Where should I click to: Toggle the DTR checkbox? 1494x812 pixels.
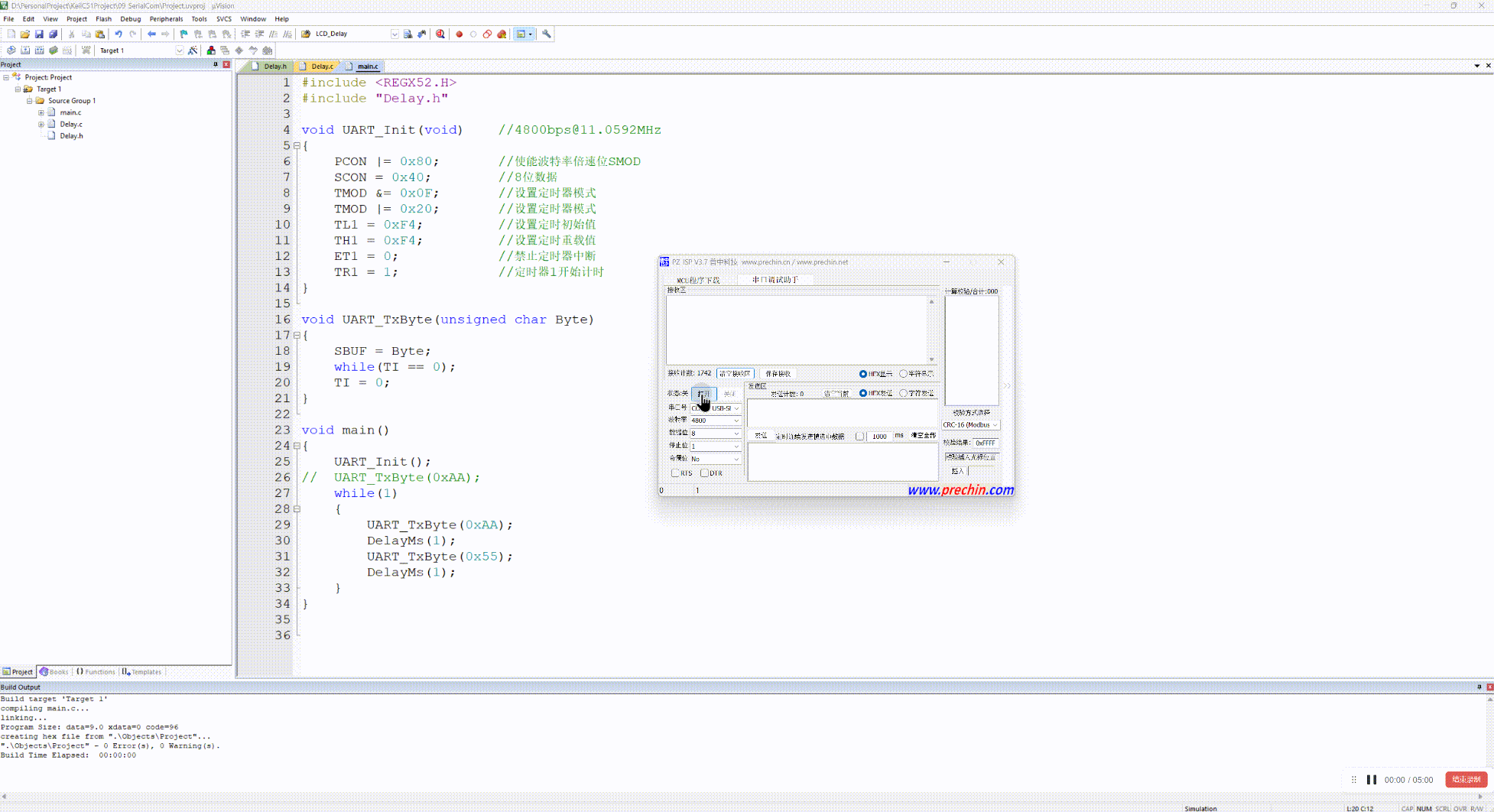coord(704,473)
